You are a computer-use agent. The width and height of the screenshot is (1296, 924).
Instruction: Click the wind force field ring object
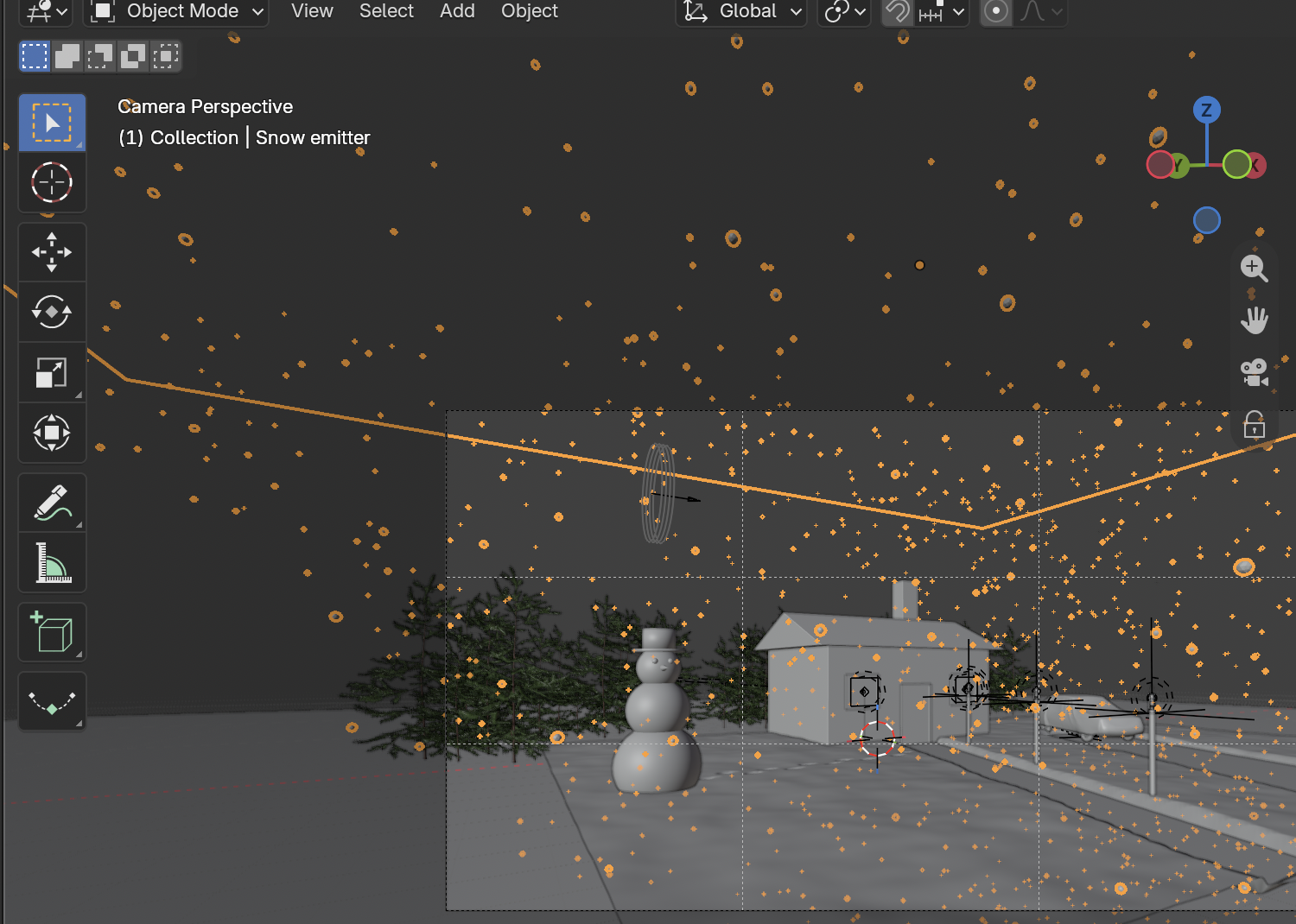pyautogui.click(x=658, y=494)
